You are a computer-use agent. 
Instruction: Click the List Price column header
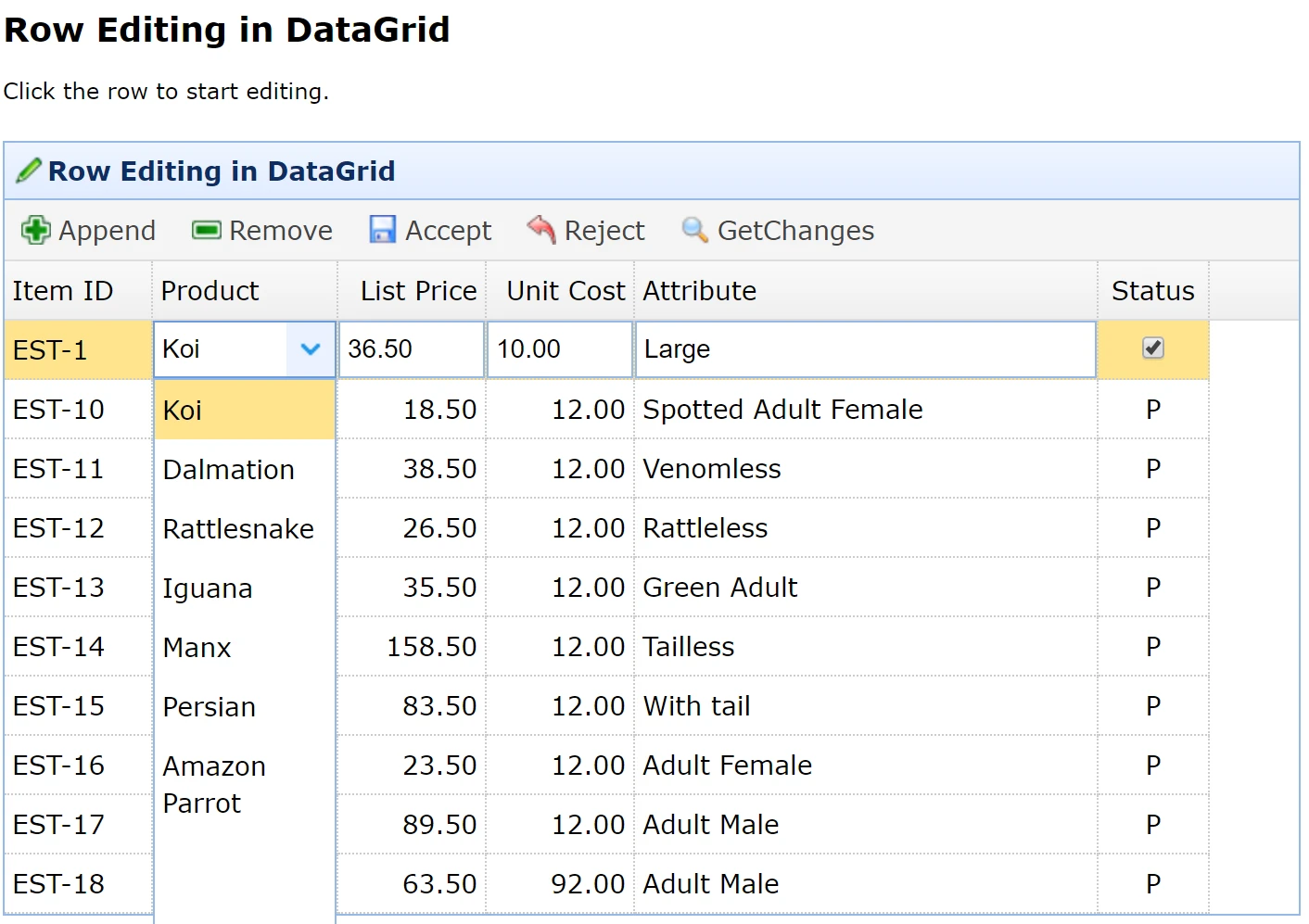click(412, 290)
